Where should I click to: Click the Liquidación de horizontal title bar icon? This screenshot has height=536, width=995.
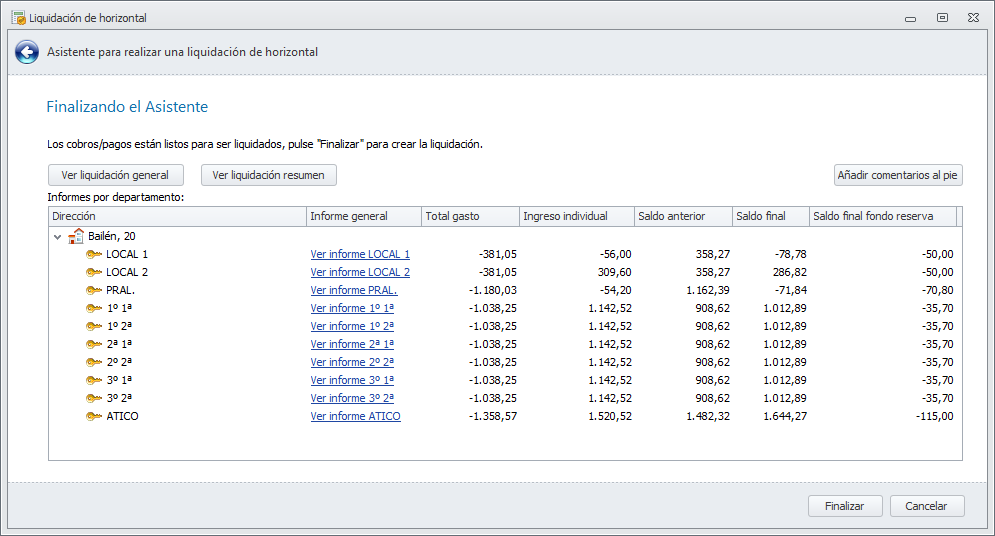point(18,17)
